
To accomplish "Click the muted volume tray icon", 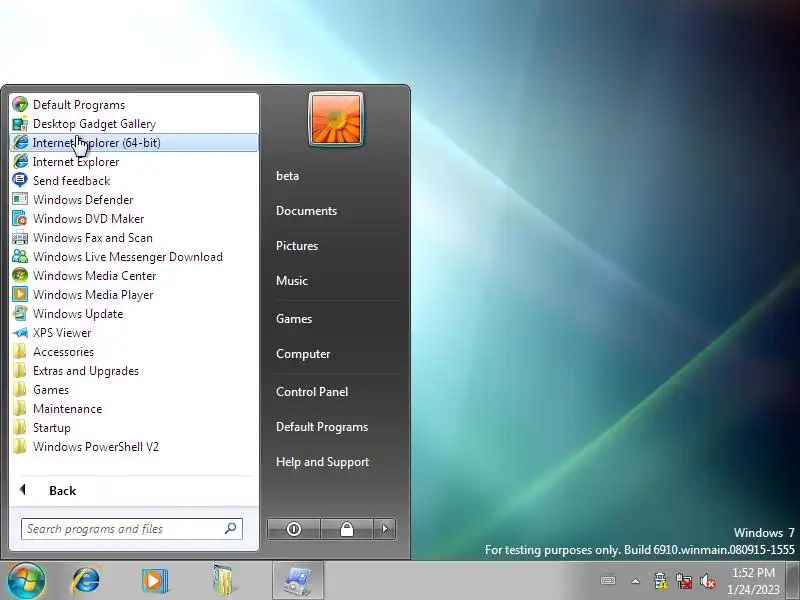I will tap(708, 581).
